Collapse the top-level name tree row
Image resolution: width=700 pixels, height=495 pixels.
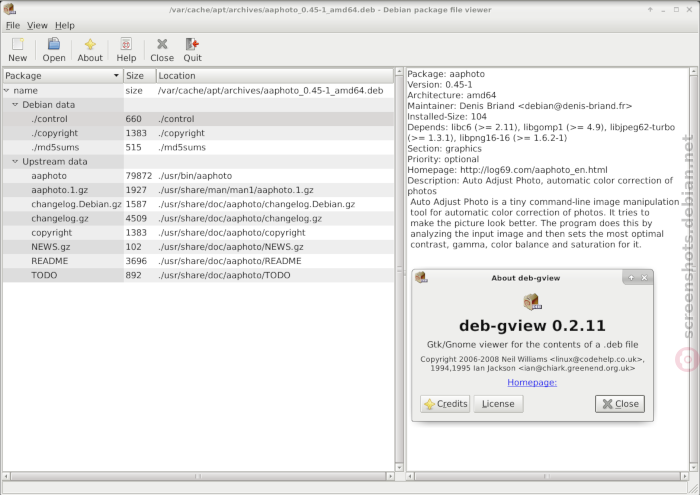coord(7,90)
